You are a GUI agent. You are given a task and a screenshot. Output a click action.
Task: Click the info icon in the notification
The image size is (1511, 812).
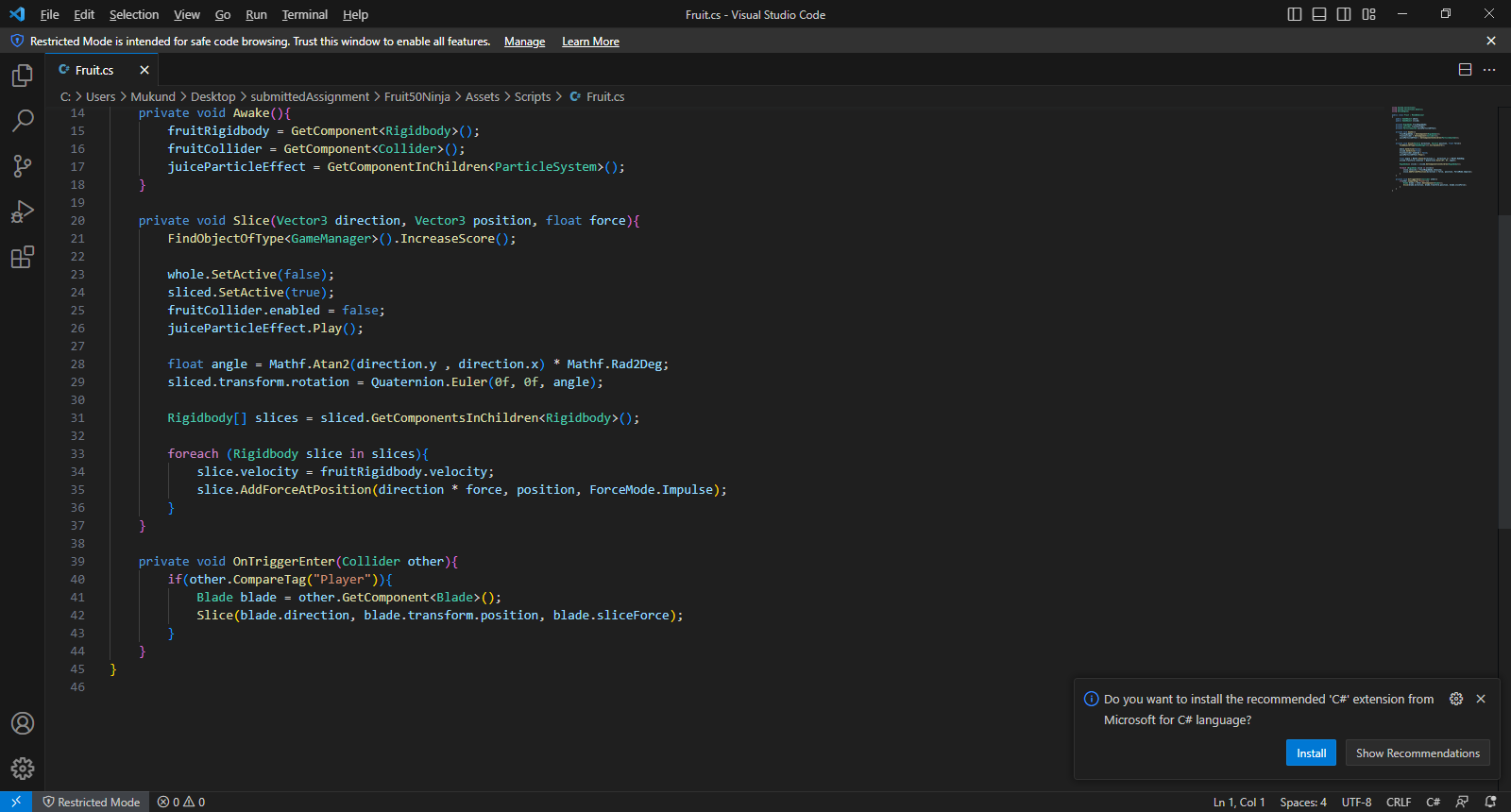tap(1091, 699)
